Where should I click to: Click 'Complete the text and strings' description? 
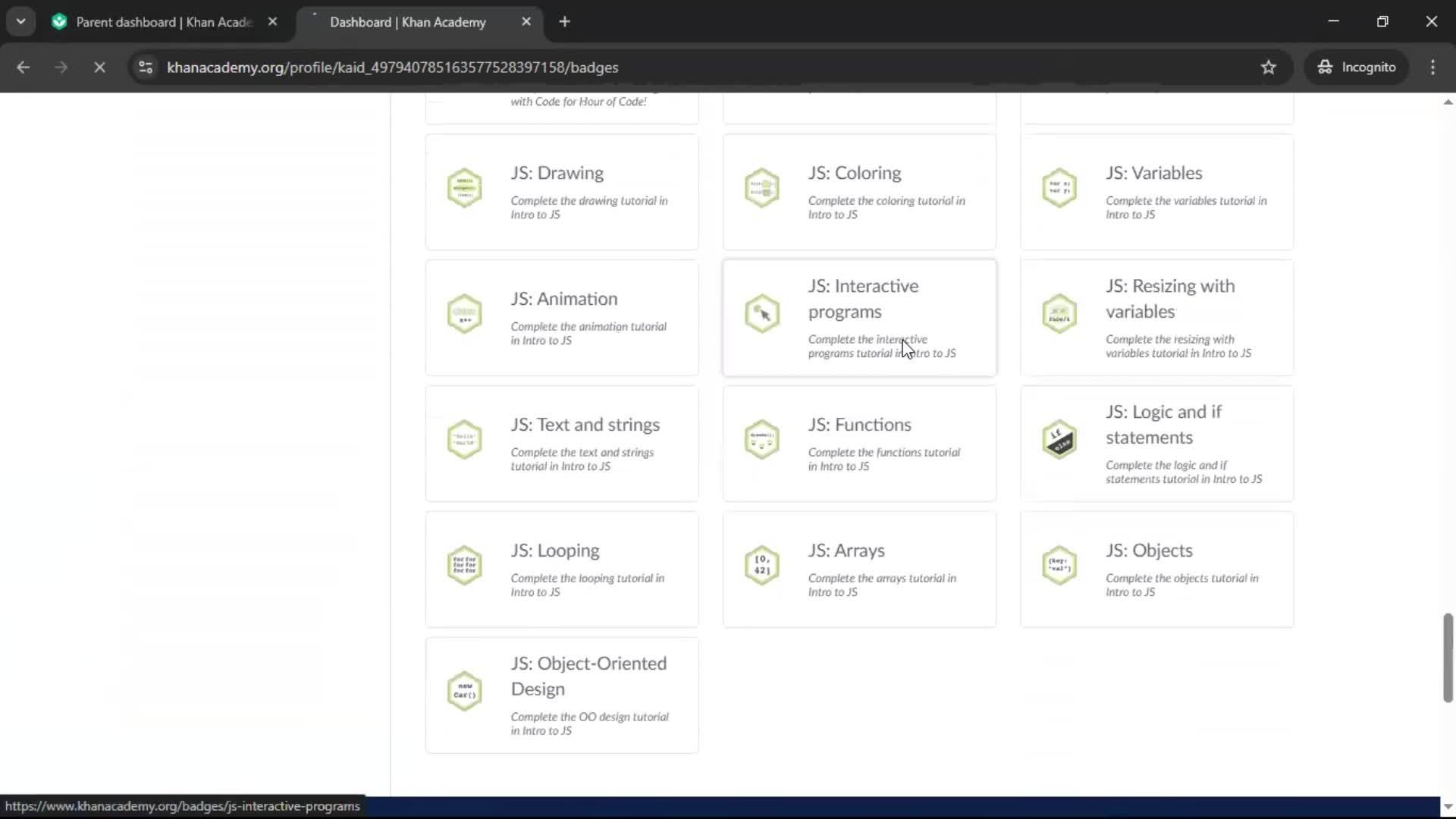(x=582, y=460)
